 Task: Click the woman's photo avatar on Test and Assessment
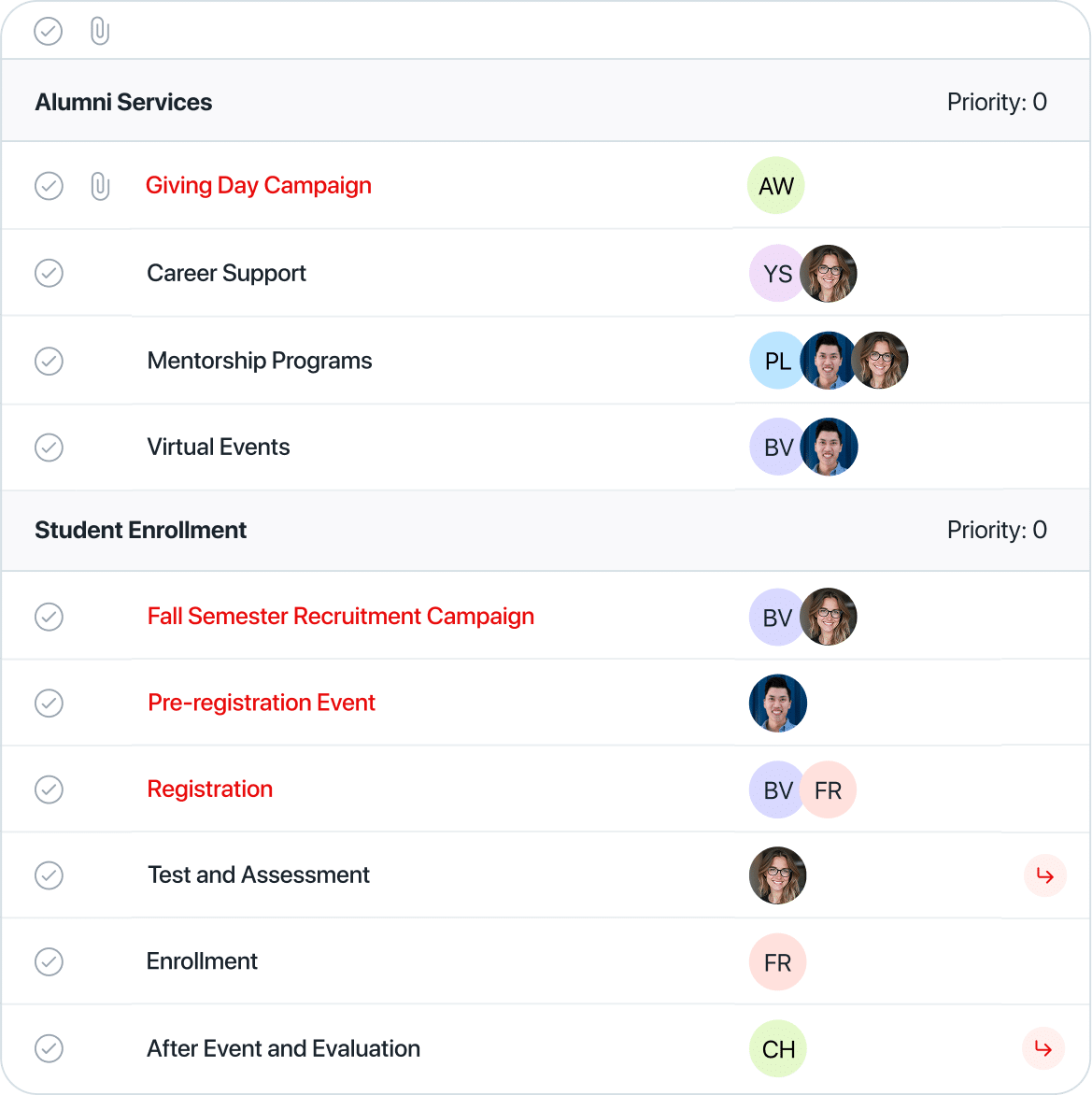[778, 875]
